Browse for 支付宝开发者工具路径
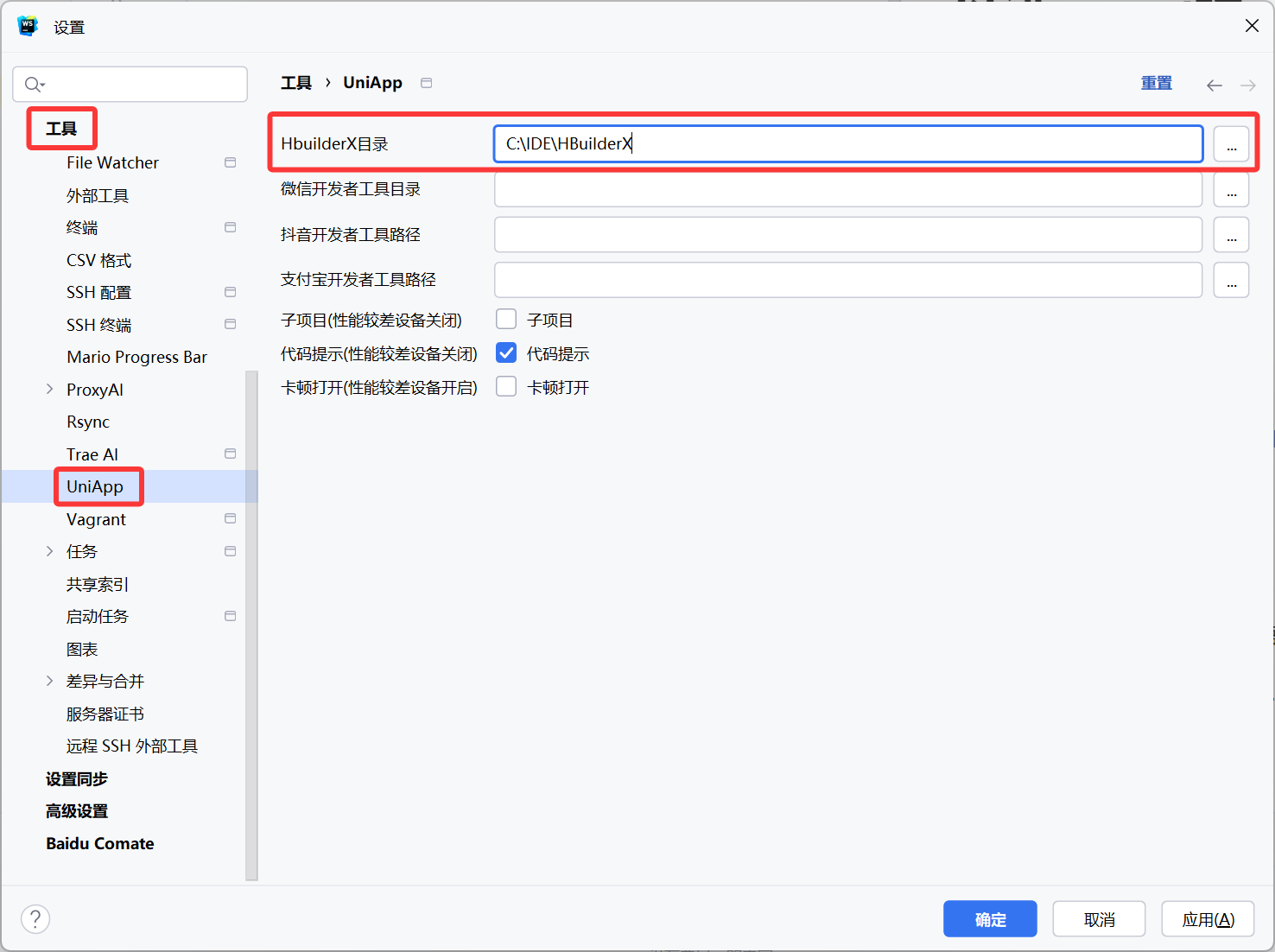 (x=1231, y=280)
